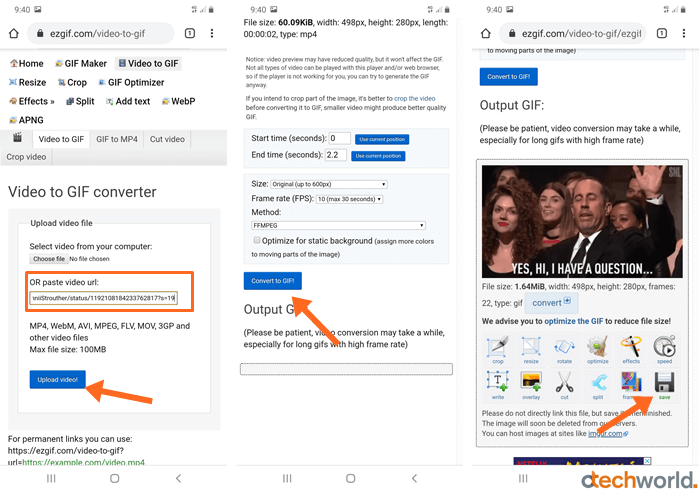Tap the Android recents button in the left phone screen
The height and width of the screenshot is (491, 699).
pyautogui.click(x=51, y=478)
